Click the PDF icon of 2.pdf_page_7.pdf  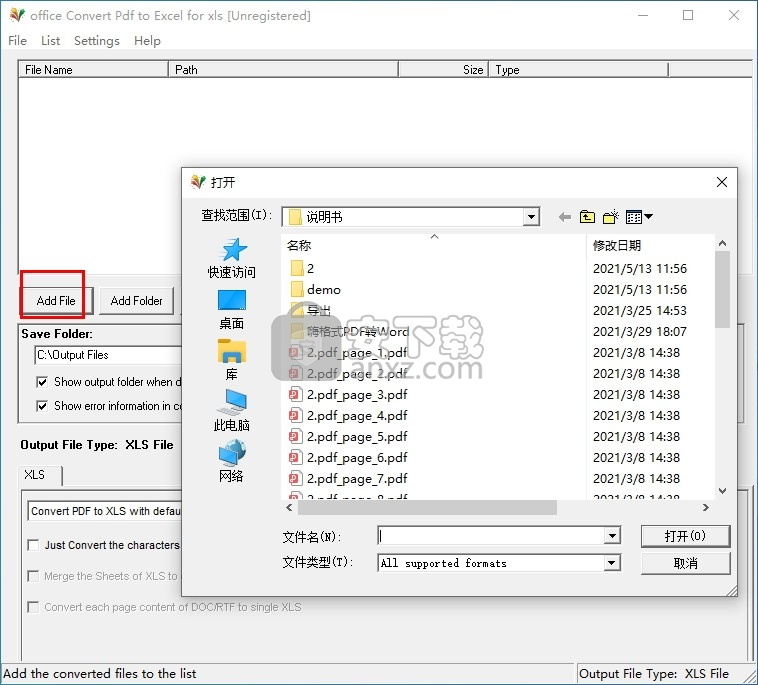295,479
